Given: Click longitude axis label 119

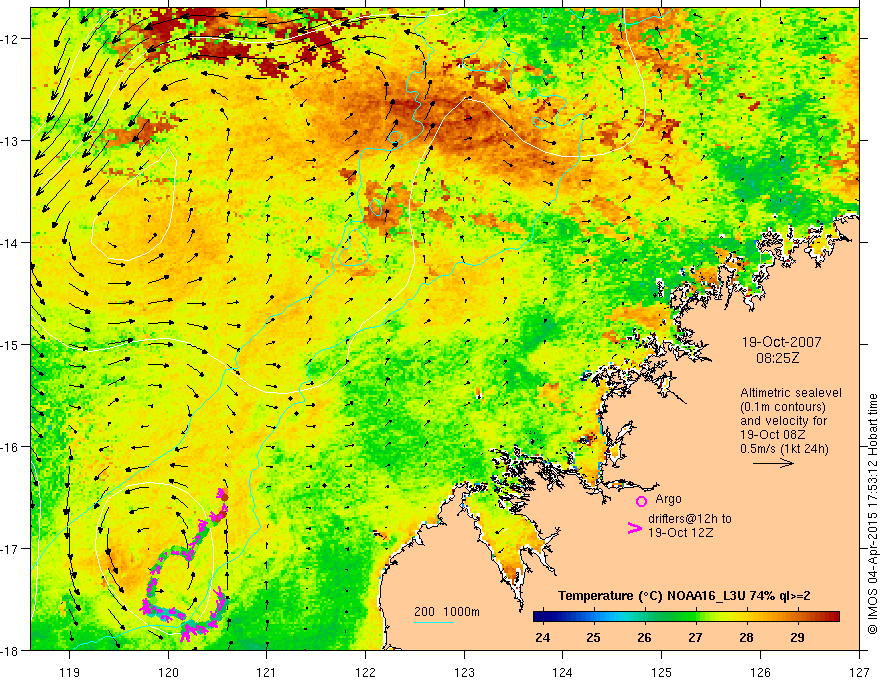Looking at the screenshot, I should coord(70,672).
